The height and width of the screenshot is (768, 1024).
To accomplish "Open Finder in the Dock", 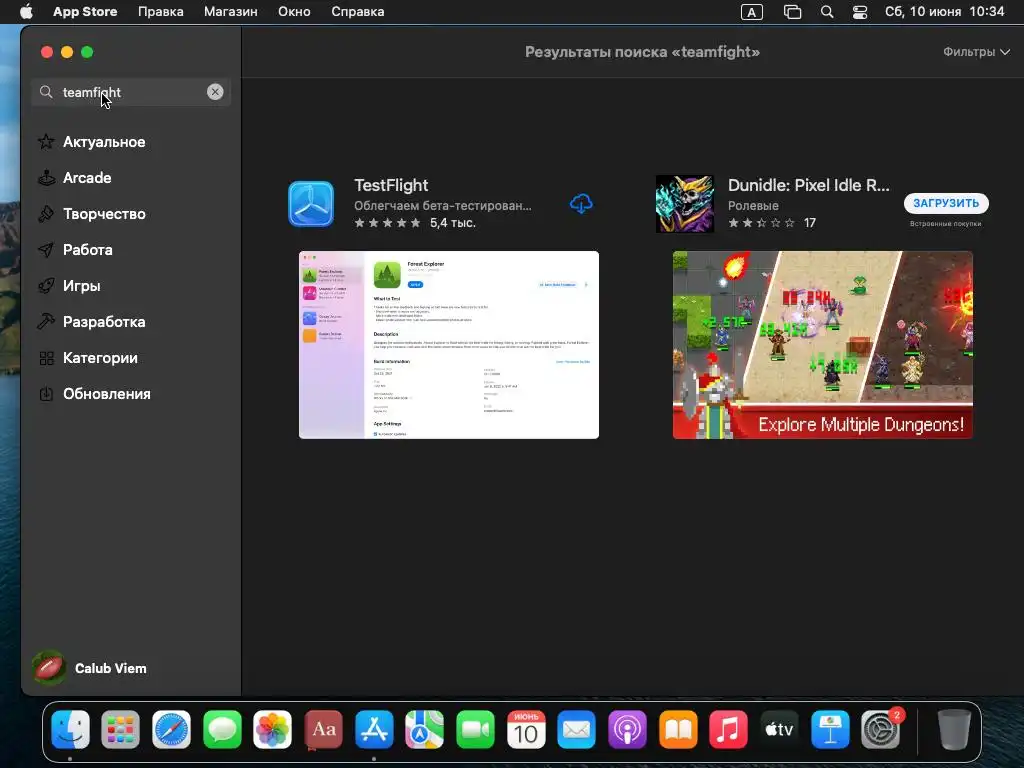I will pyautogui.click(x=70, y=729).
